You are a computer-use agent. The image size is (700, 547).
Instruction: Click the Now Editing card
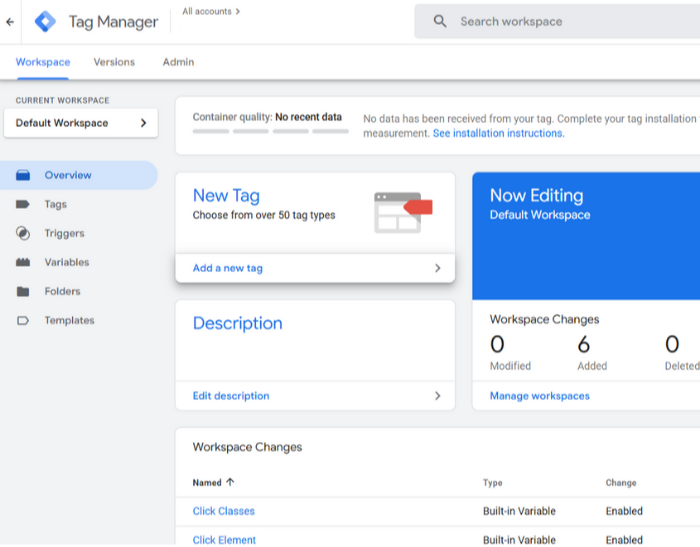pyautogui.click(x=586, y=236)
